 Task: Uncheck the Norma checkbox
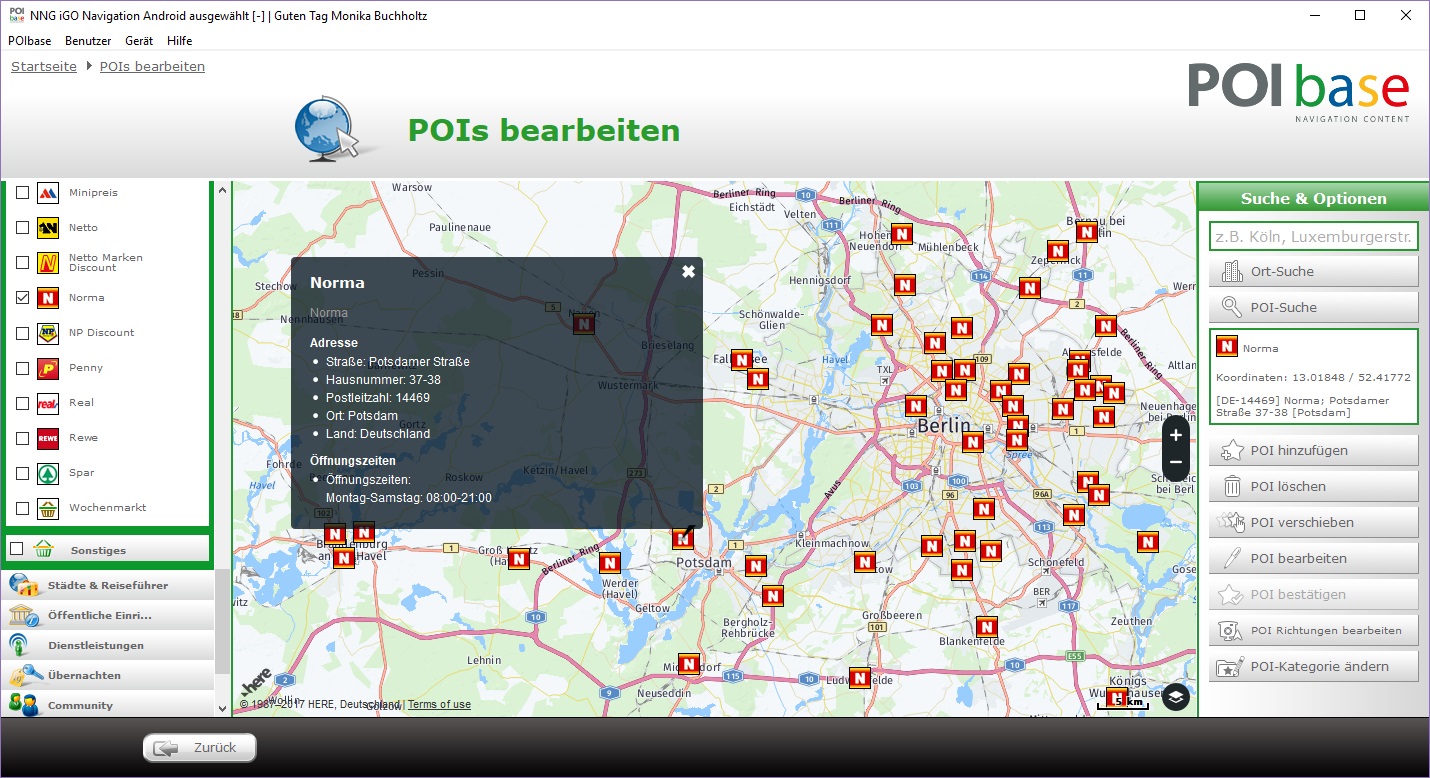23,298
